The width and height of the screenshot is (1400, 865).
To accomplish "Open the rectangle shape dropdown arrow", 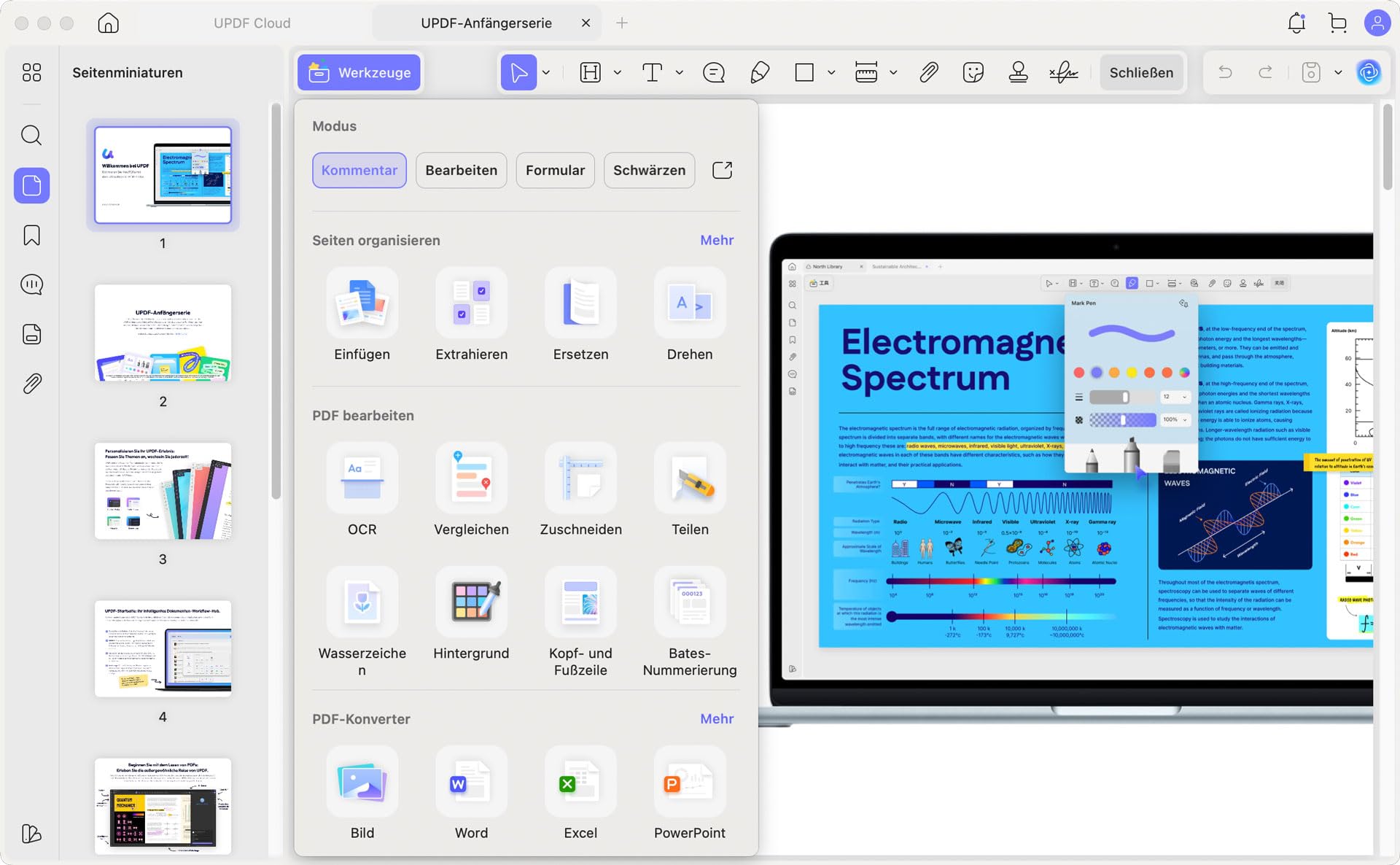I will coord(831,72).
